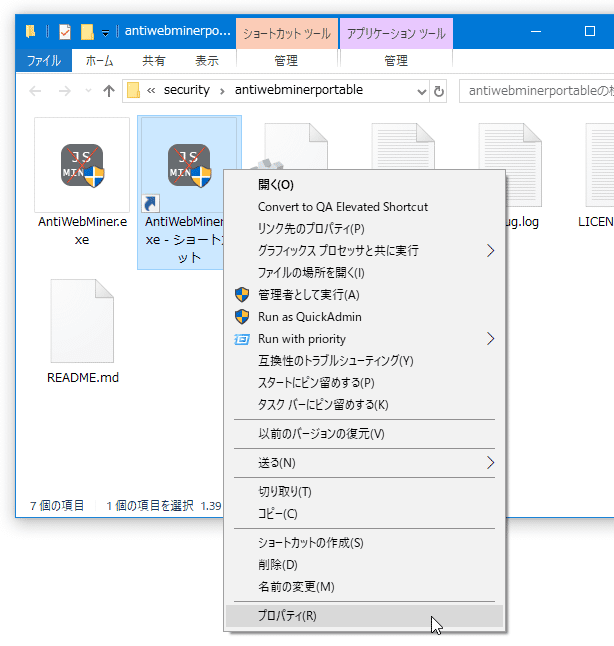Viewport: 614px width, 646px height.
Task: Expand Run with priority submenu
Action: [364, 339]
